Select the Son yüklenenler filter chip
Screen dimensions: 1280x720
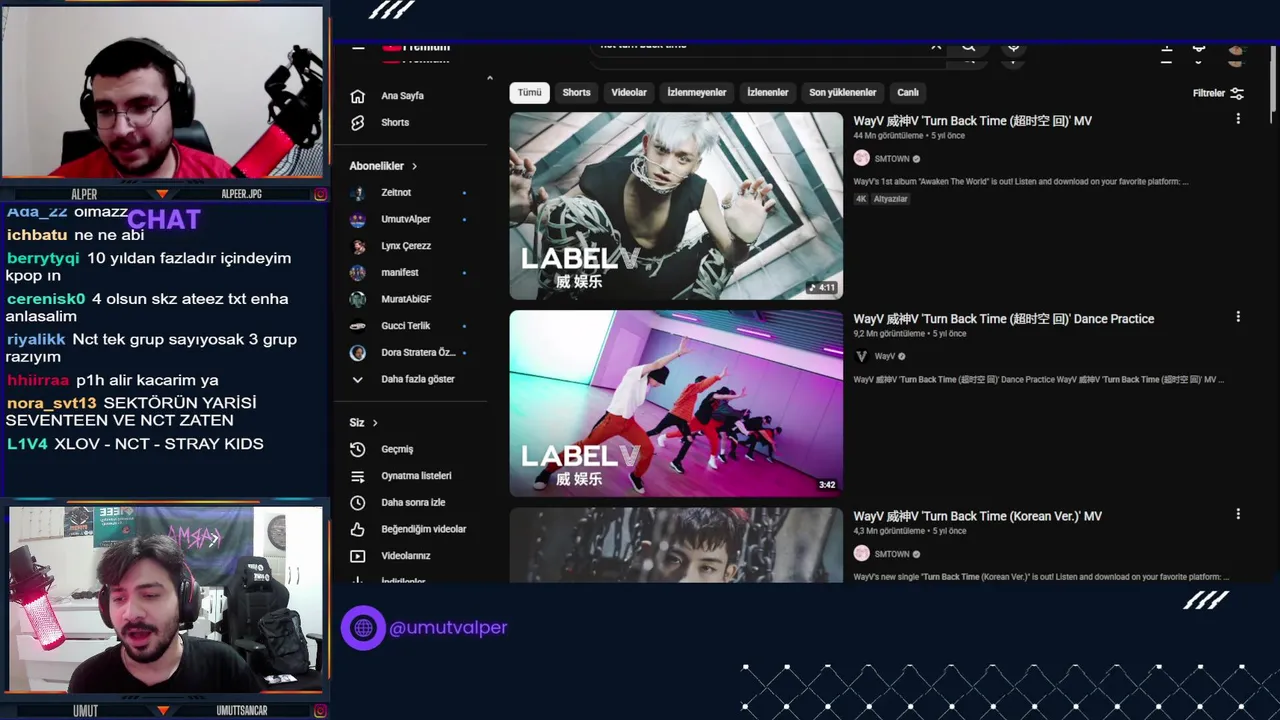pos(843,92)
